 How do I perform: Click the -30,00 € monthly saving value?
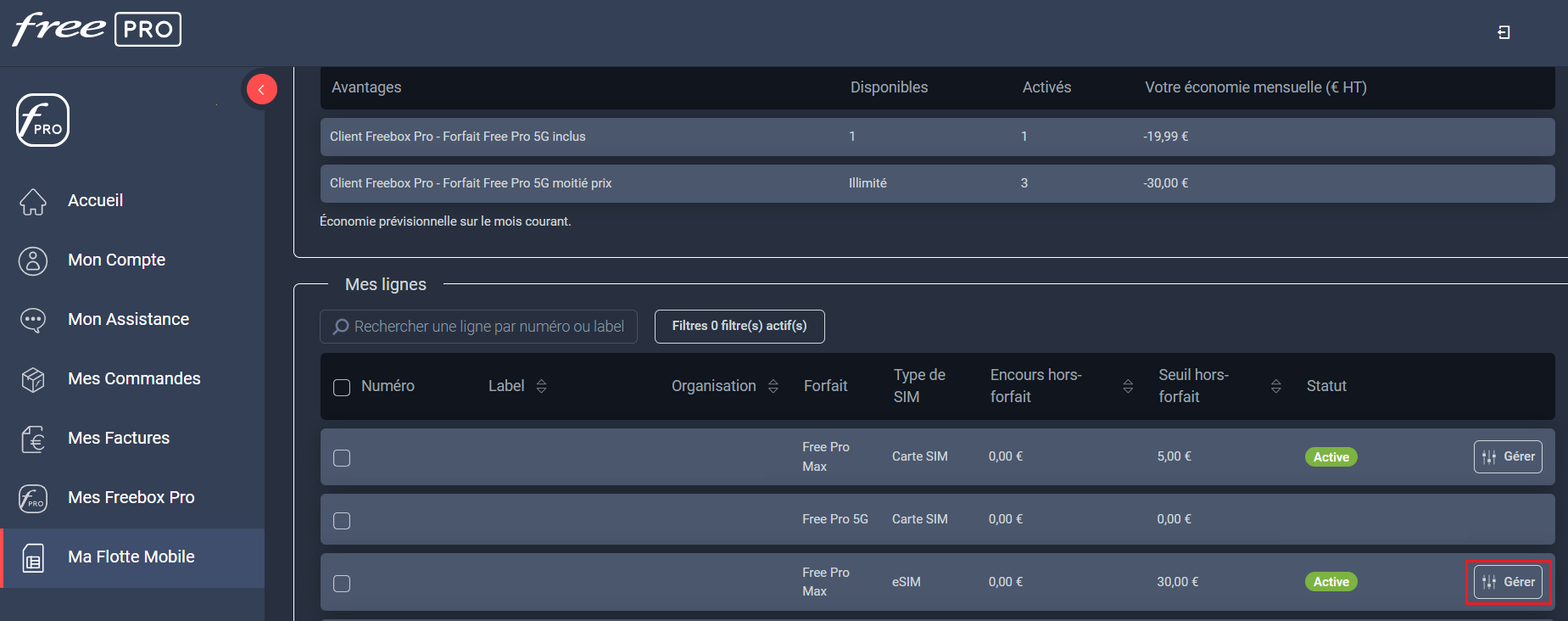point(1166,183)
